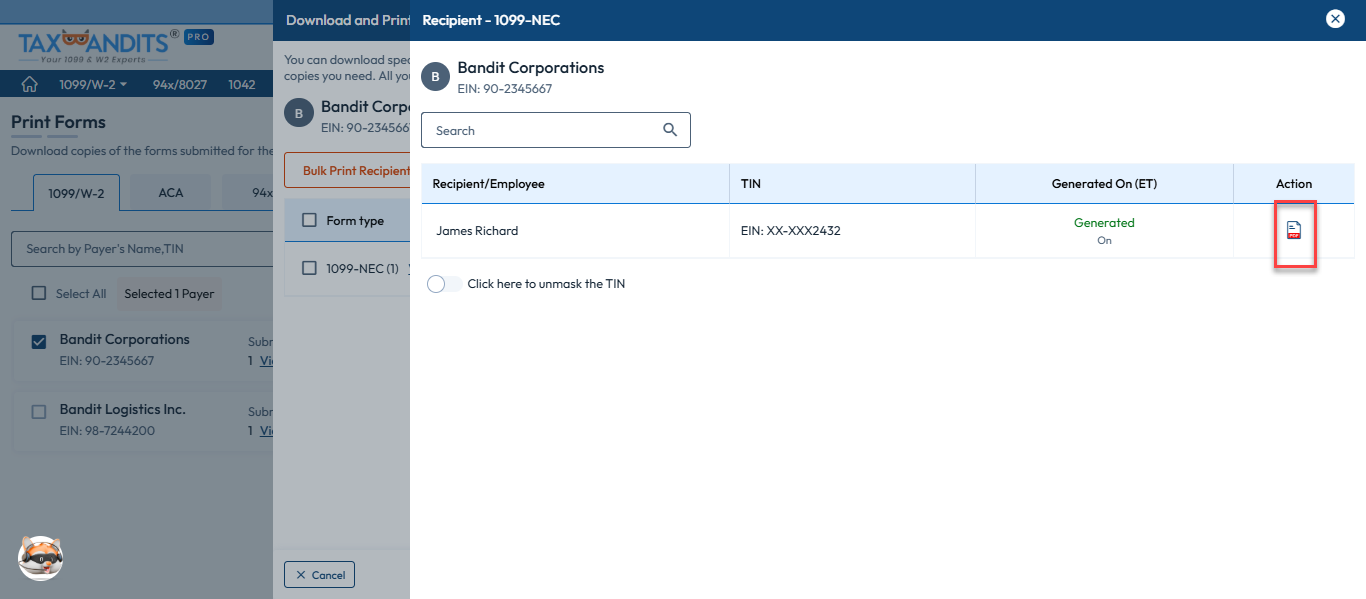Click the Generated status text
The height and width of the screenshot is (599, 1366).
(1104, 223)
